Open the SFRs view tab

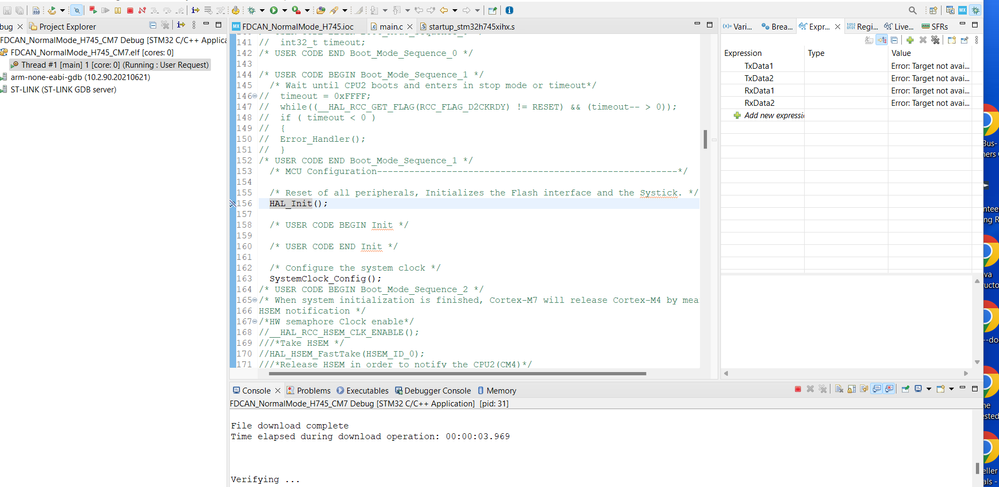[935, 27]
